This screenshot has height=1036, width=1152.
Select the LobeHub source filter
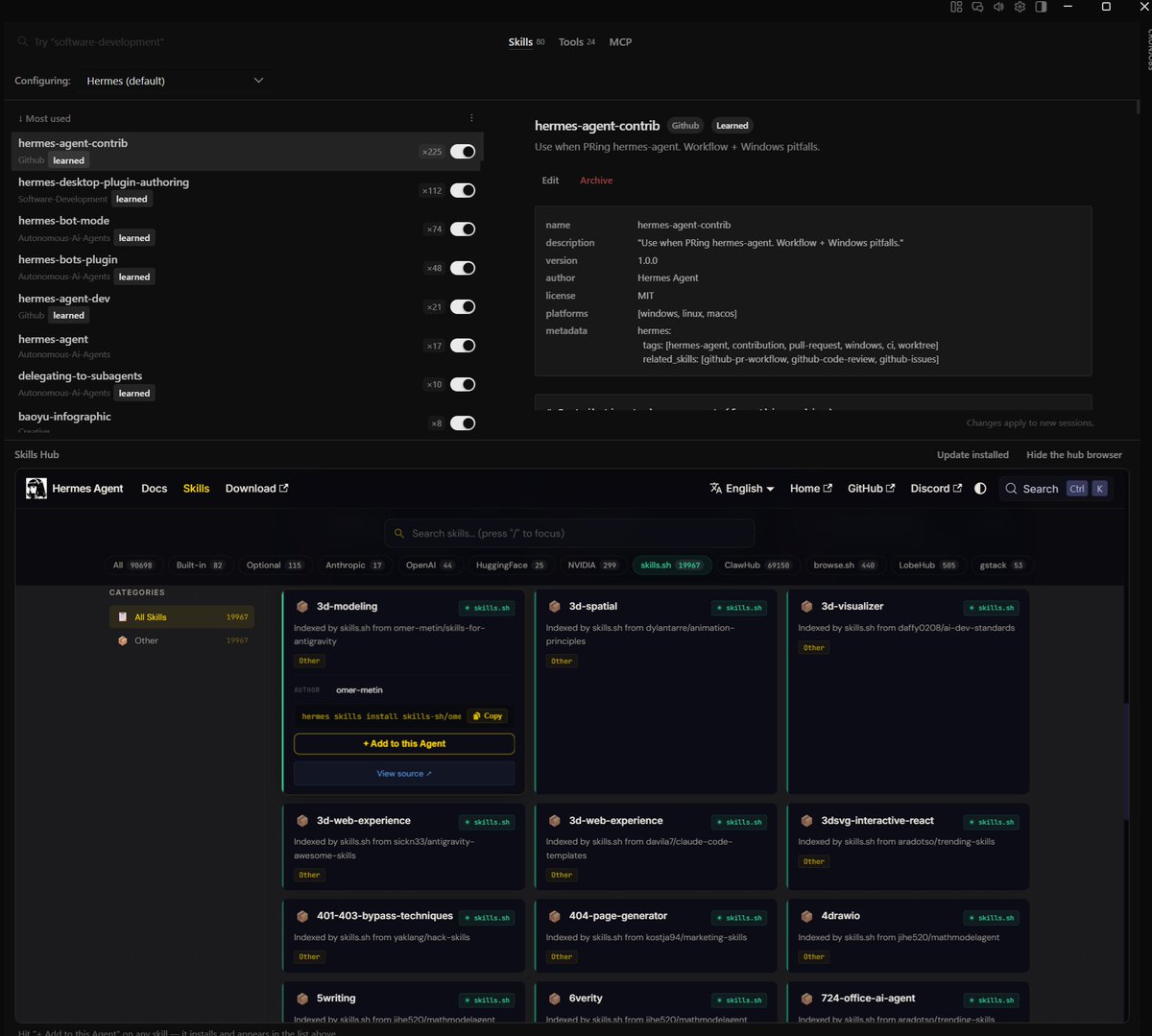(x=927, y=566)
